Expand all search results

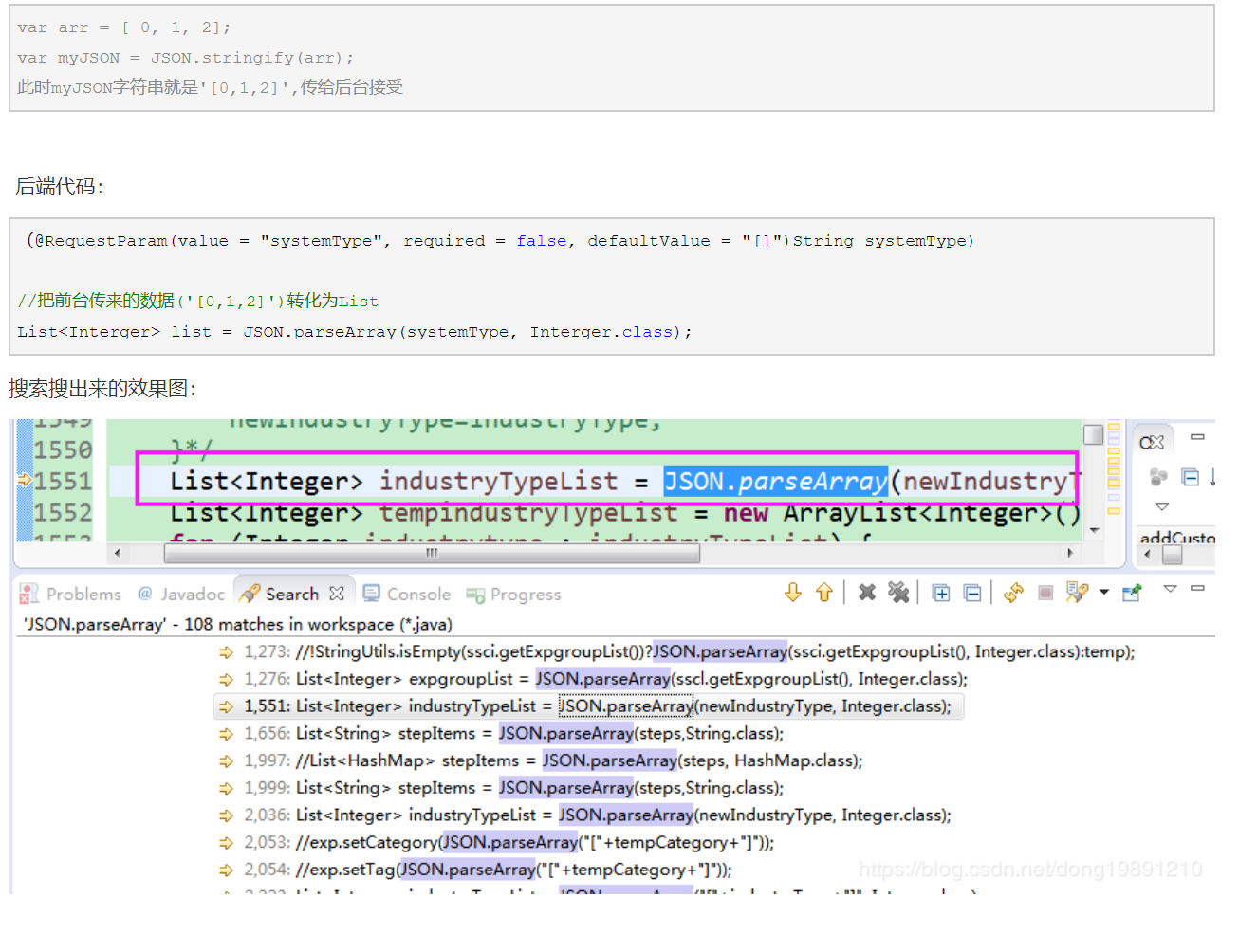pos(941,594)
